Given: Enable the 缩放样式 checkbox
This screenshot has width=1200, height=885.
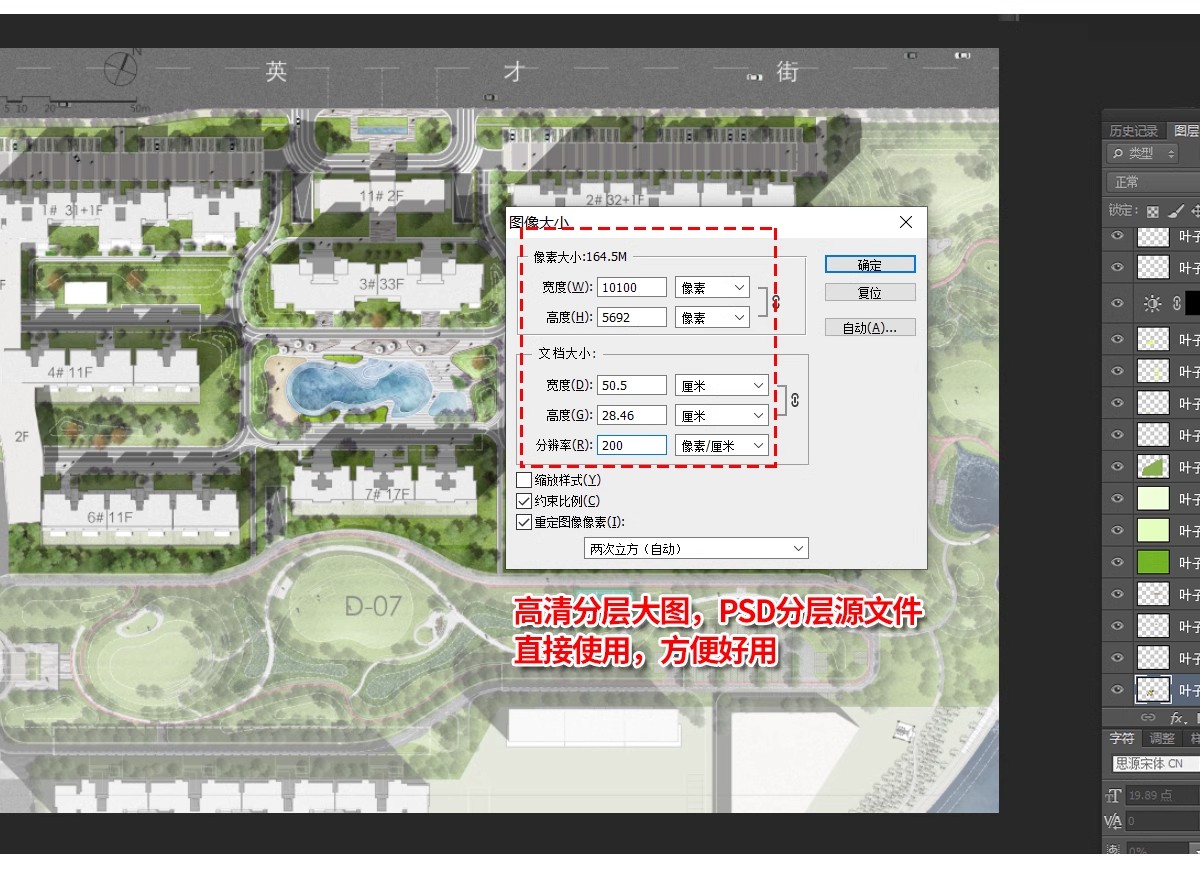Looking at the screenshot, I should tap(522, 479).
